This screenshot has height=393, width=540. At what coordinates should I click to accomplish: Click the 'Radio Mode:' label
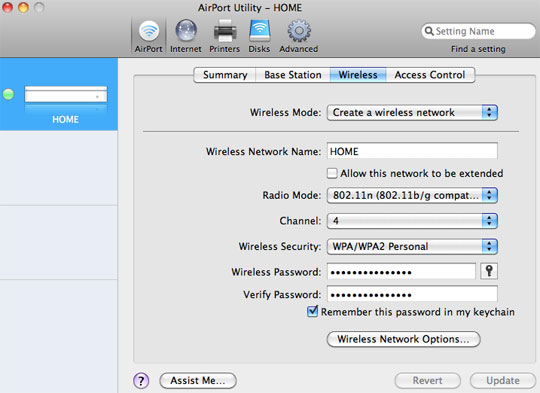[292, 195]
